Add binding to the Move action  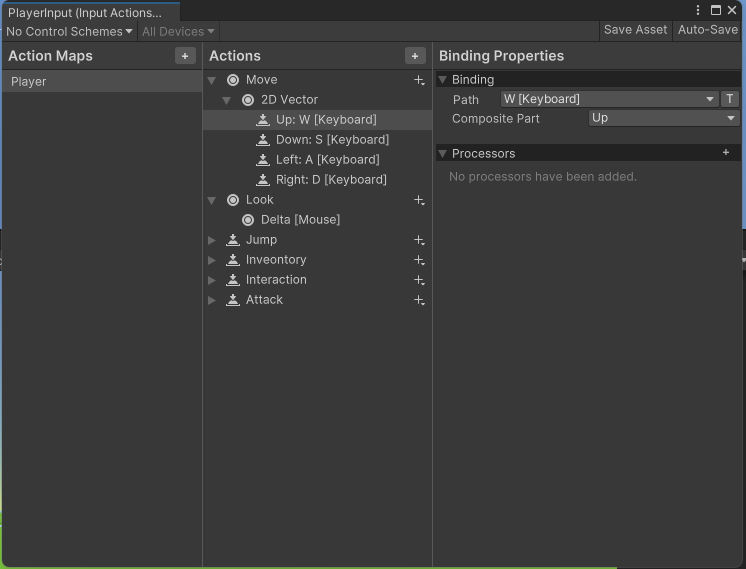point(419,80)
